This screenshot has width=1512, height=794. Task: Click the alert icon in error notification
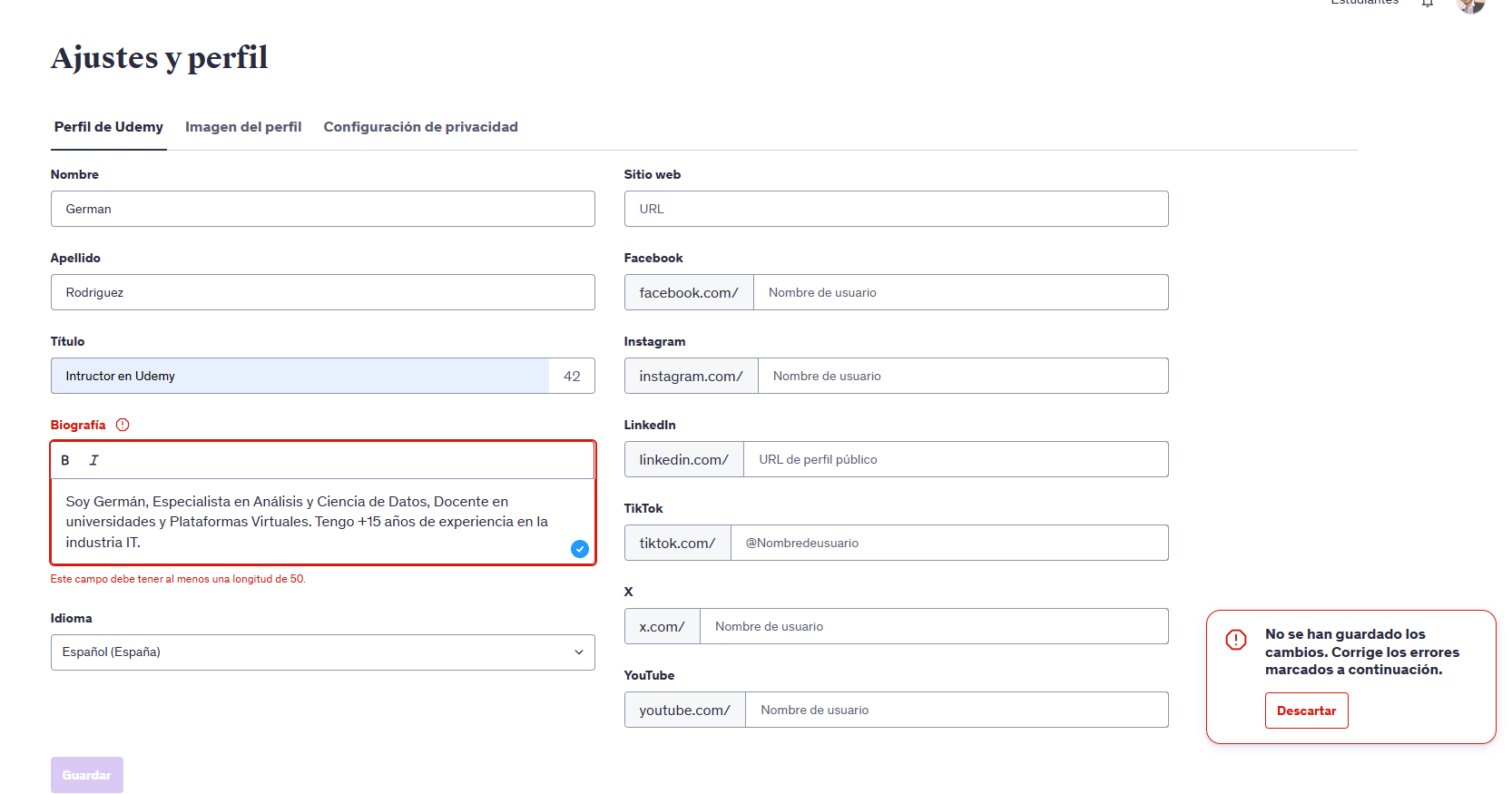[x=1236, y=640]
